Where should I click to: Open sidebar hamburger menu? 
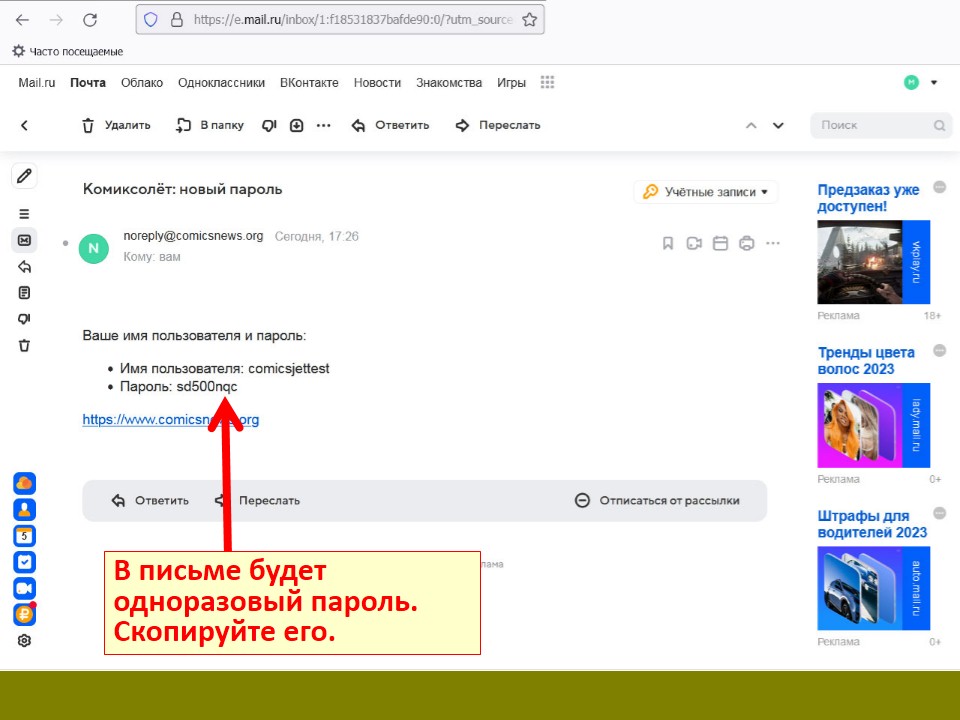point(24,214)
